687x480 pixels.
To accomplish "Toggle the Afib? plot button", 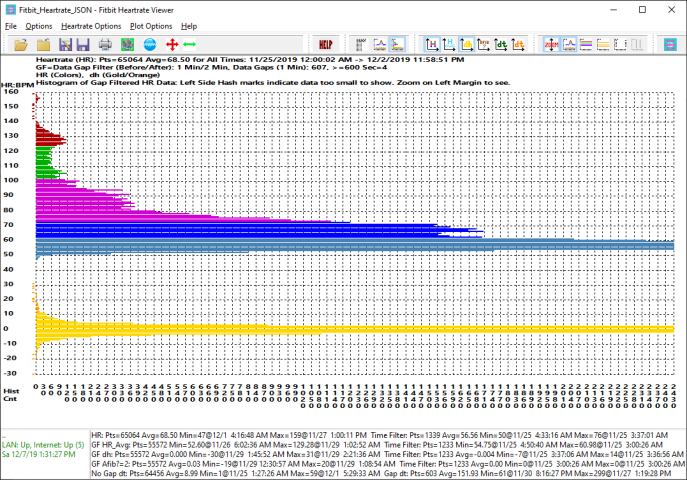I will coord(484,45).
